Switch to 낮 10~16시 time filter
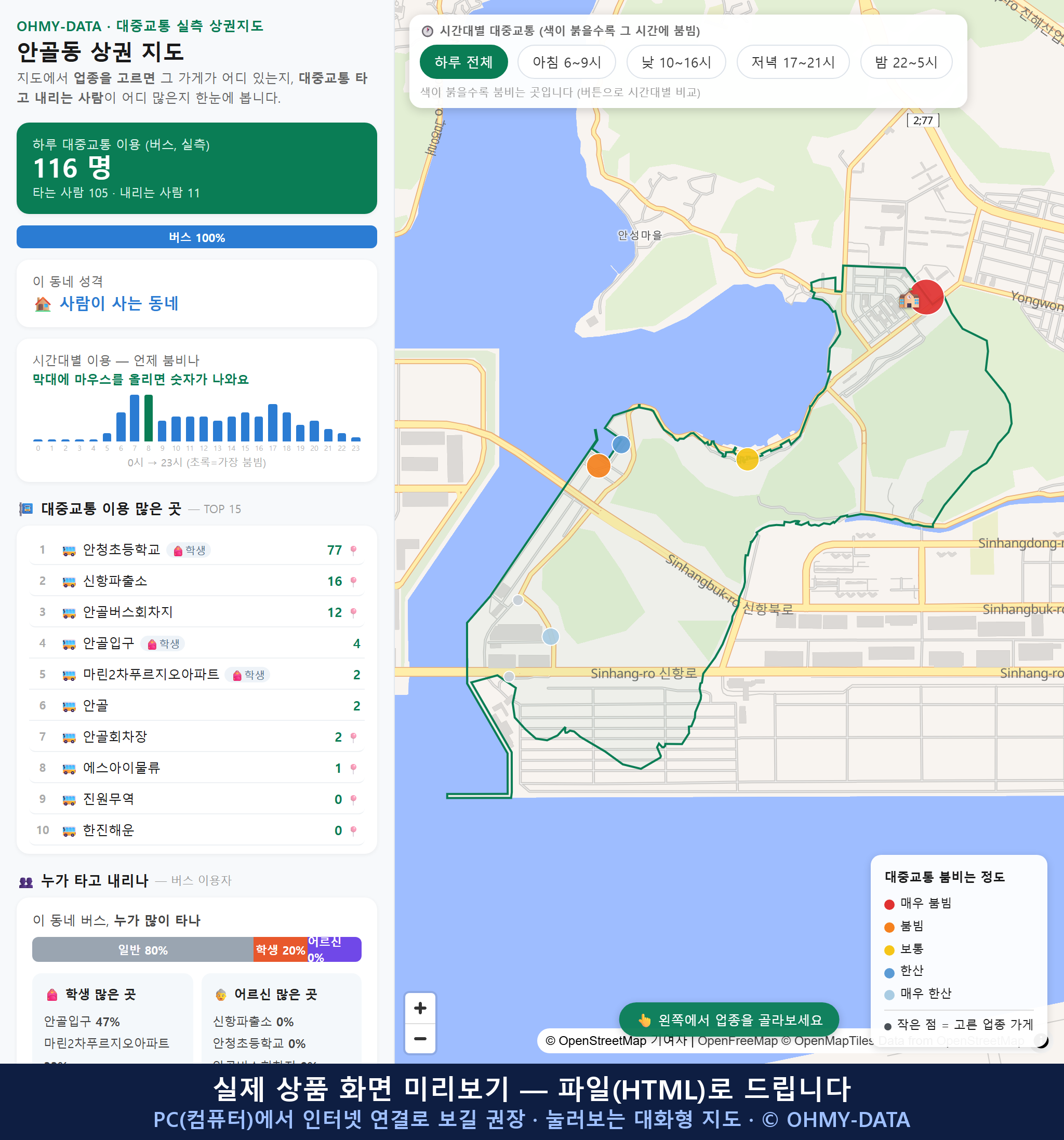Viewport: 1064px width, 1140px height. (x=676, y=62)
